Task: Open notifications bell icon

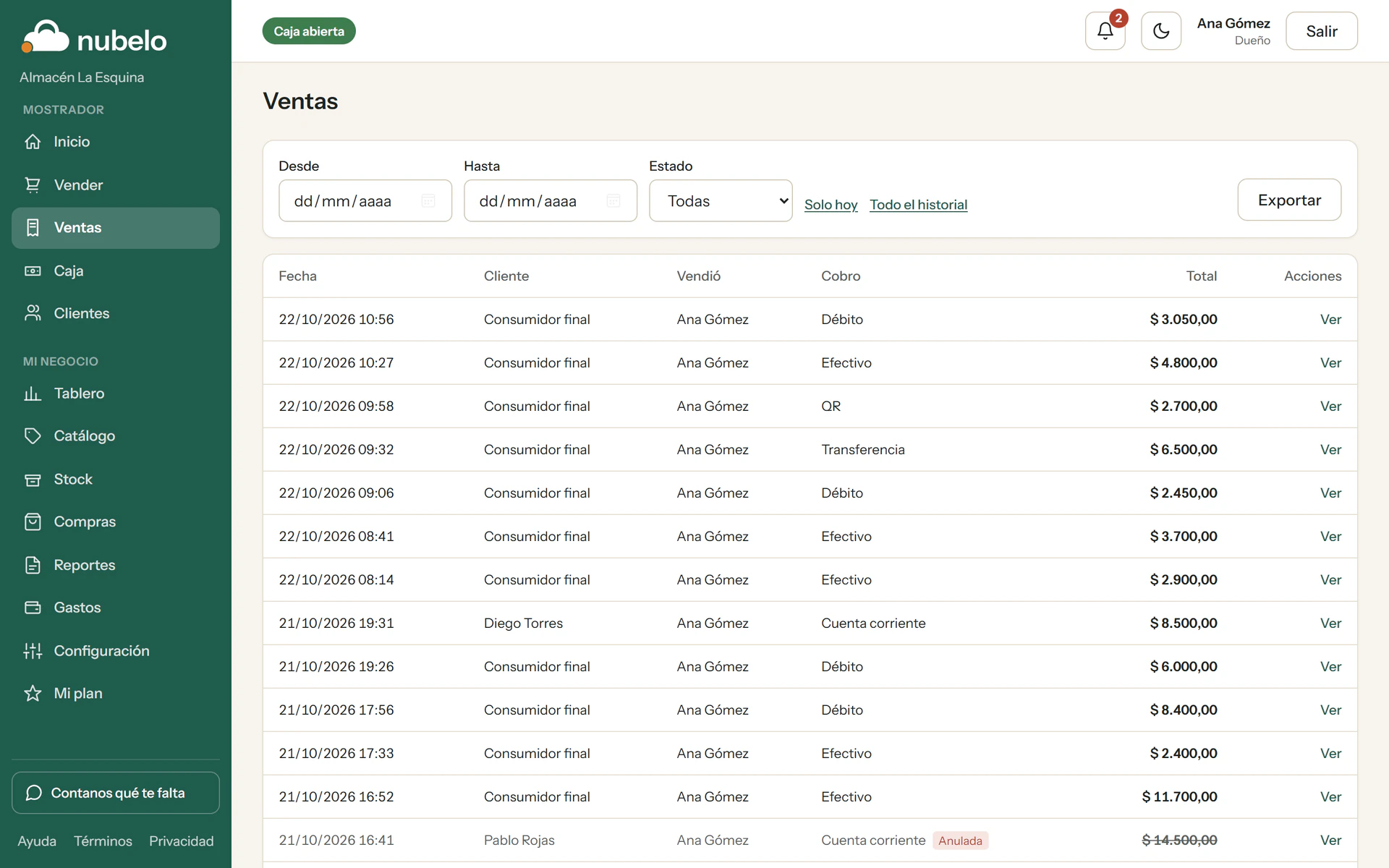Action: [1105, 31]
